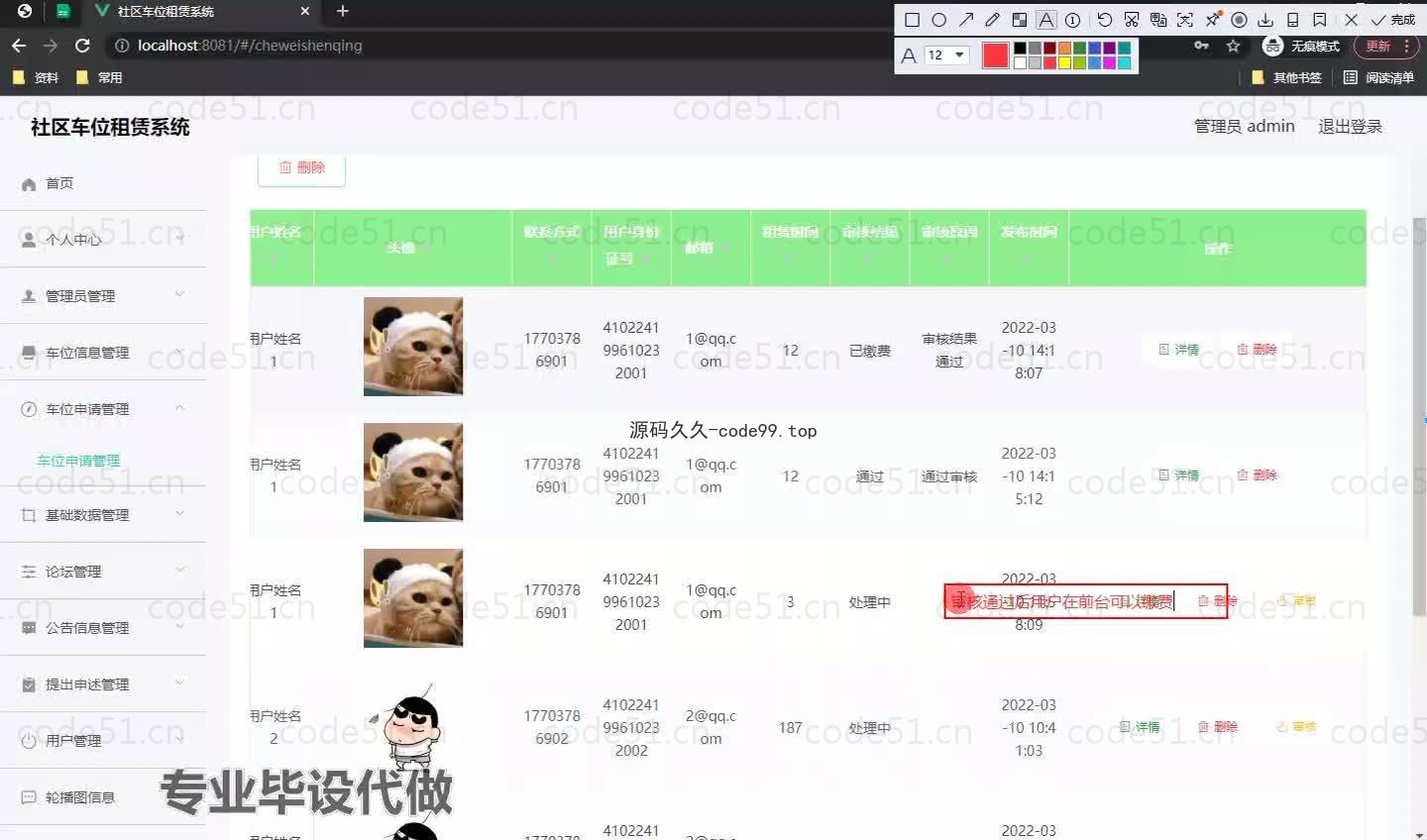Go back in the browser
The width and height of the screenshot is (1427, 840).
(18, 46)
